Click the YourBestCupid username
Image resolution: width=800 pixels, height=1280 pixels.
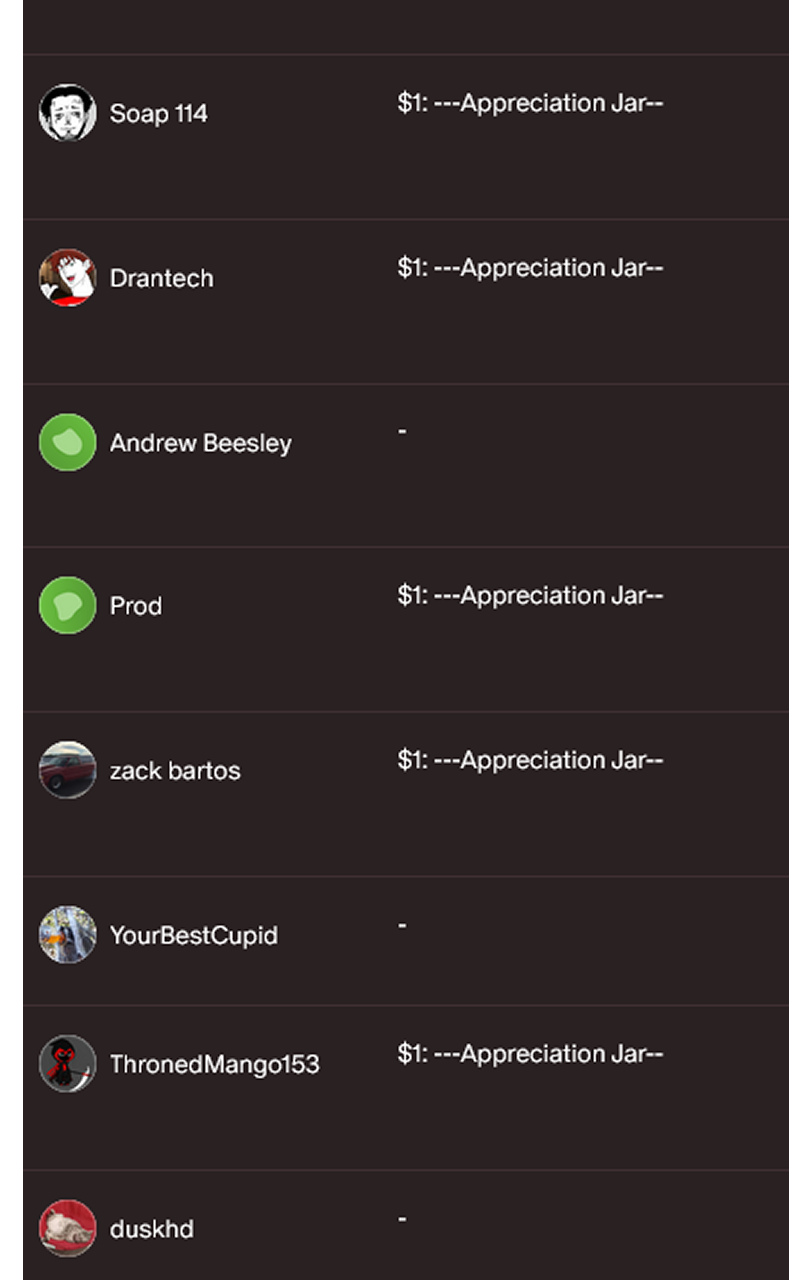[194, 936]
